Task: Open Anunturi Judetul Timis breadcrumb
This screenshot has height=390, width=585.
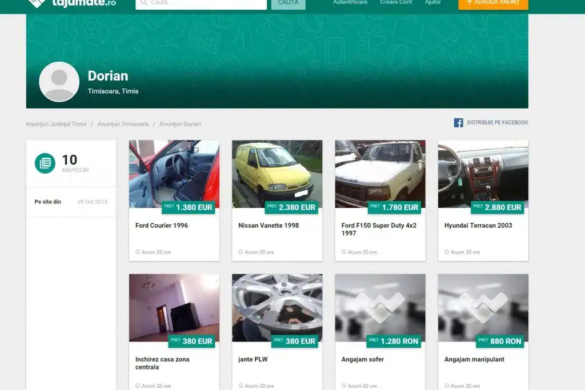Action: click(x=56, y=124)
